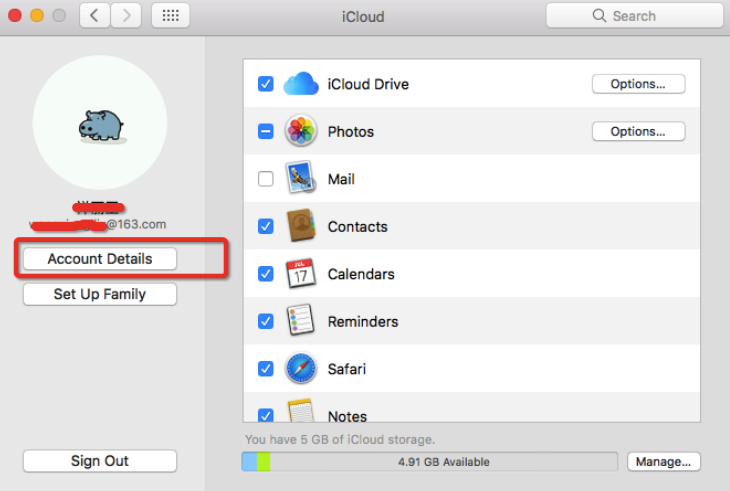Open Options for Photos

pos(638,131)
